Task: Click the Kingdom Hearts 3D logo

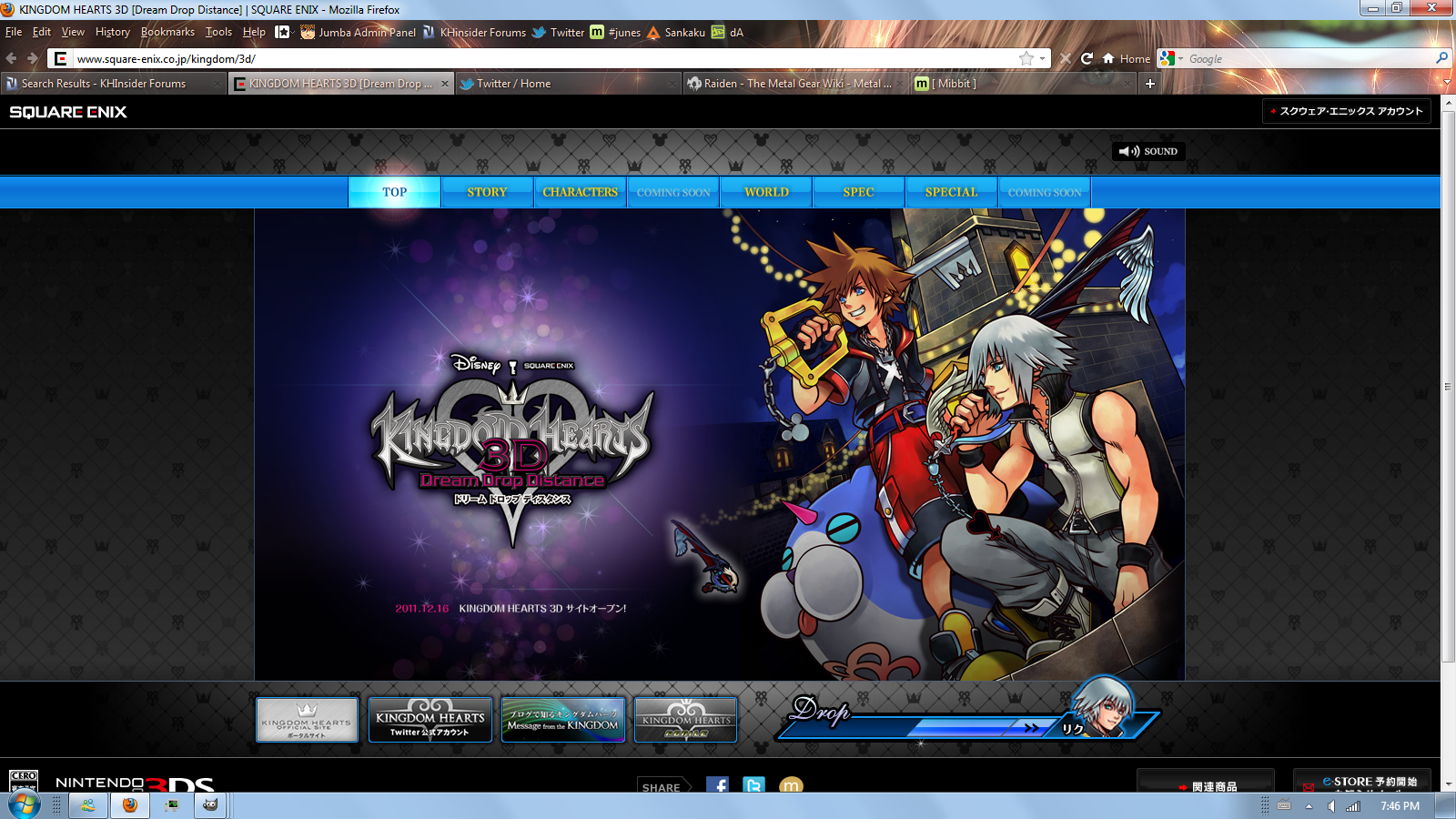Action: (512, 449)
